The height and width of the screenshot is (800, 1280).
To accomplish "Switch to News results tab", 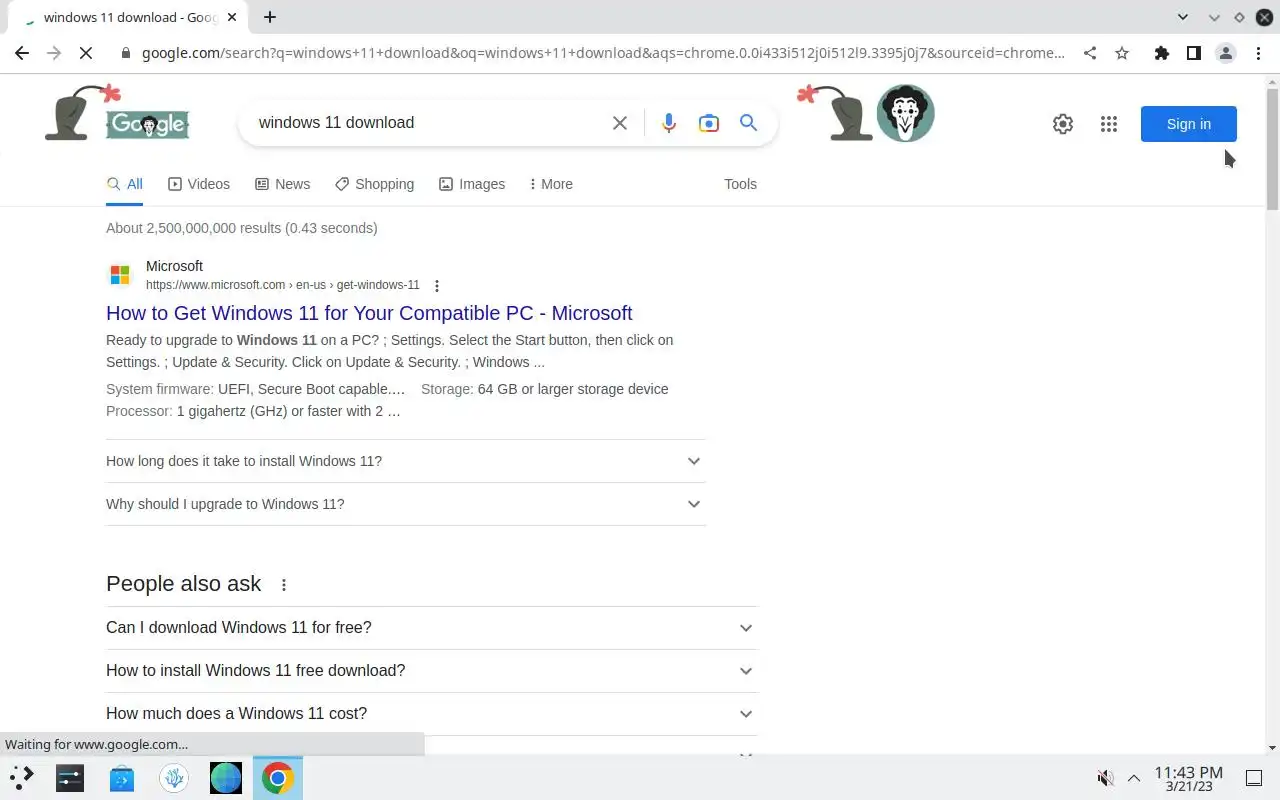I will pos(283,184).
